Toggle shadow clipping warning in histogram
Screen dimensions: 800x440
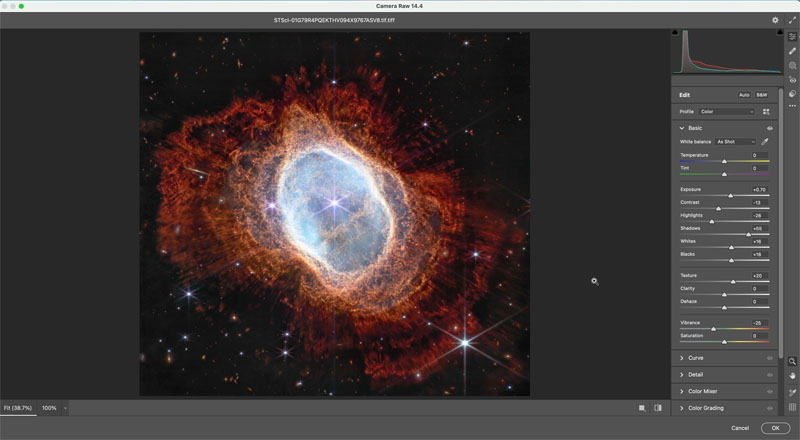675,32
